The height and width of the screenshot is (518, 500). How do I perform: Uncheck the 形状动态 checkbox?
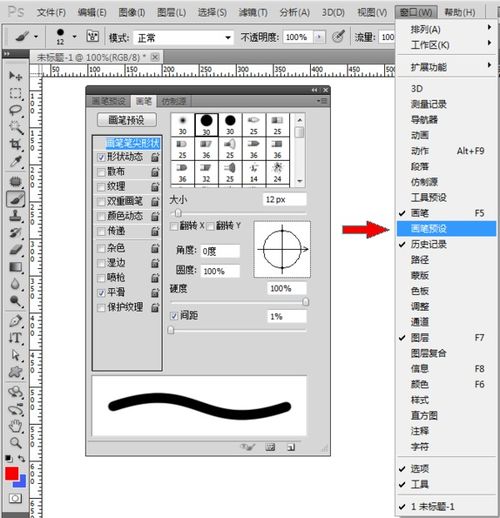101,157
